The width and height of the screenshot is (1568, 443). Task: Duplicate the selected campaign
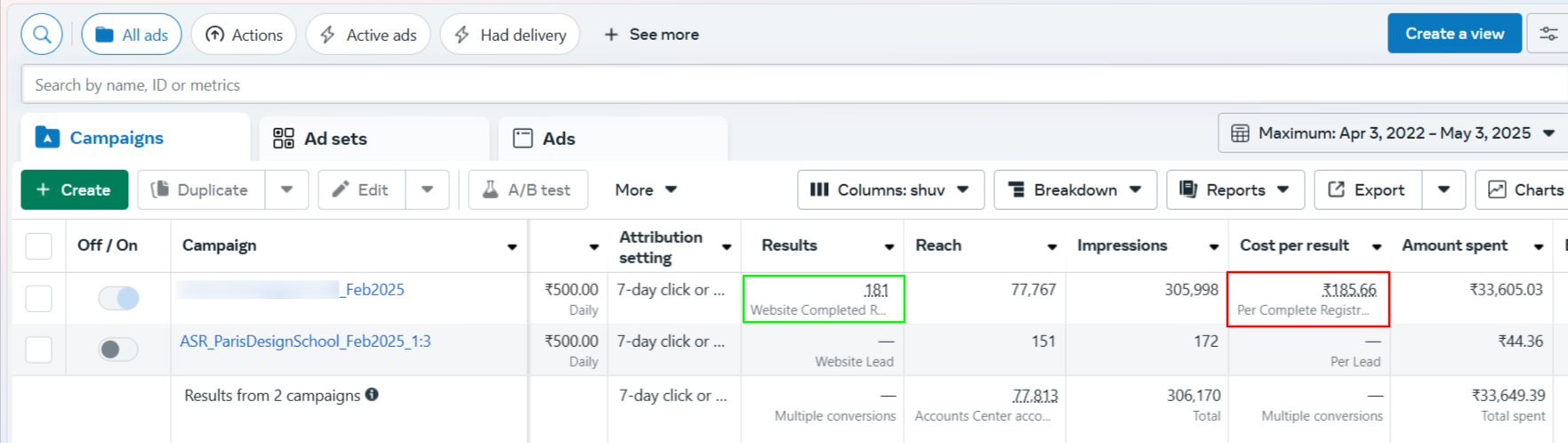point(200,189)
